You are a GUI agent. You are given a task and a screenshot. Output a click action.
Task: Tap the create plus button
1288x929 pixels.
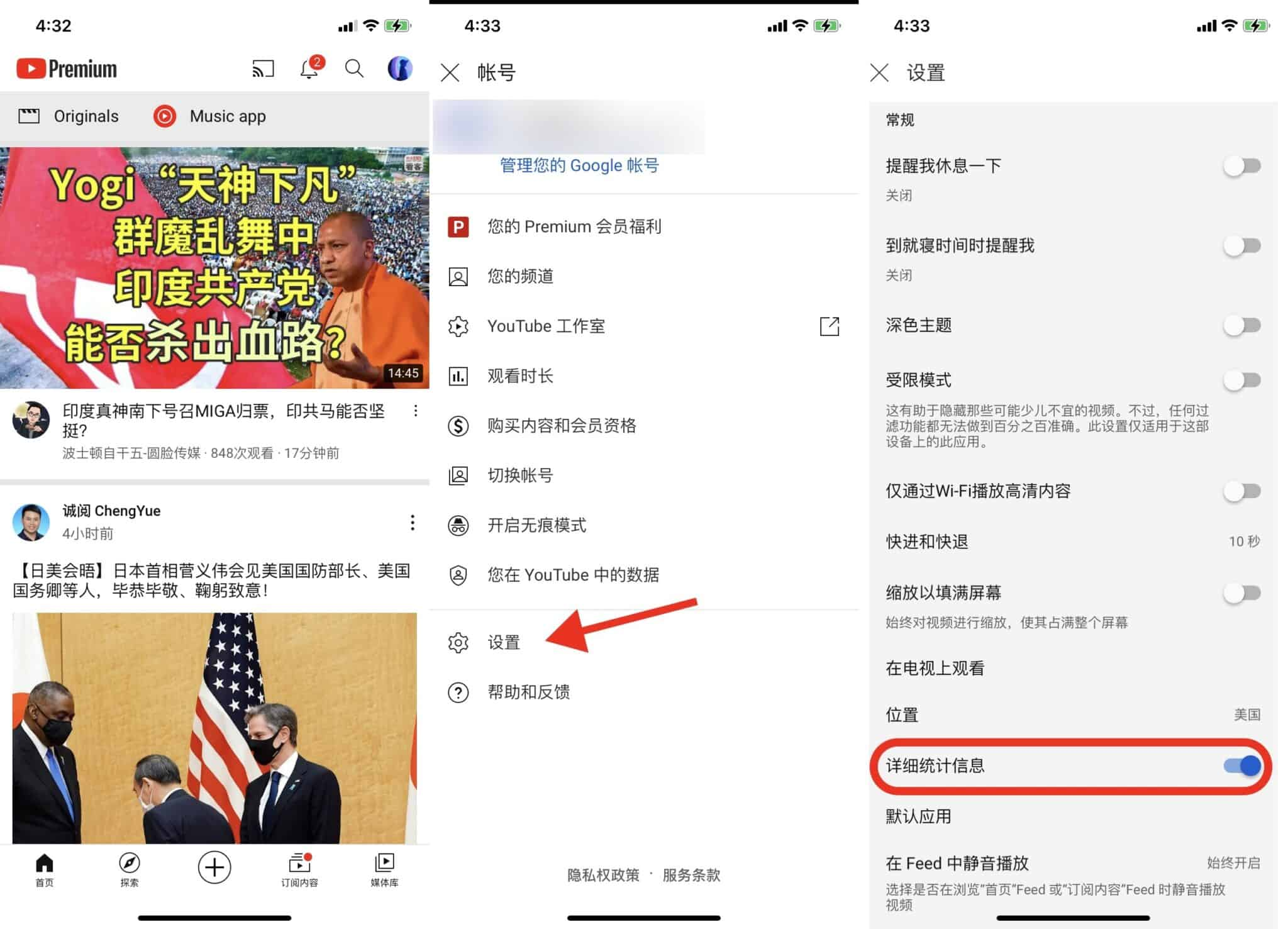(x=214, y=867)
